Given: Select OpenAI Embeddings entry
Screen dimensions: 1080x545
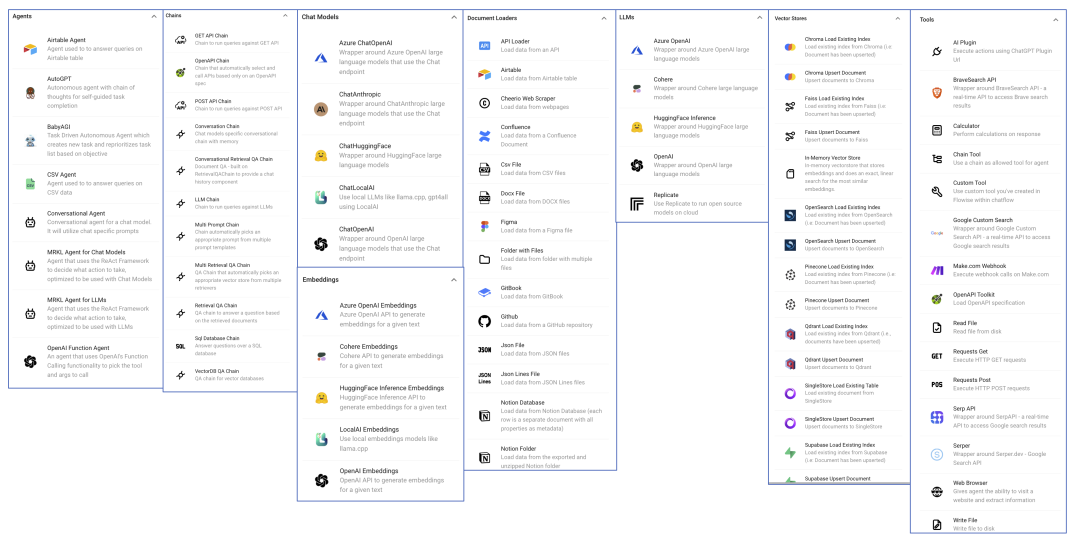Looking at the screenshot, I should point(380,480).
